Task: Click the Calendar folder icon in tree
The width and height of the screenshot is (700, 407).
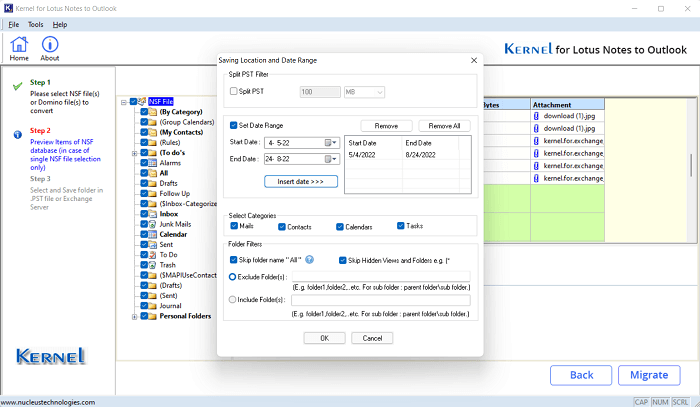Action: 153,234
